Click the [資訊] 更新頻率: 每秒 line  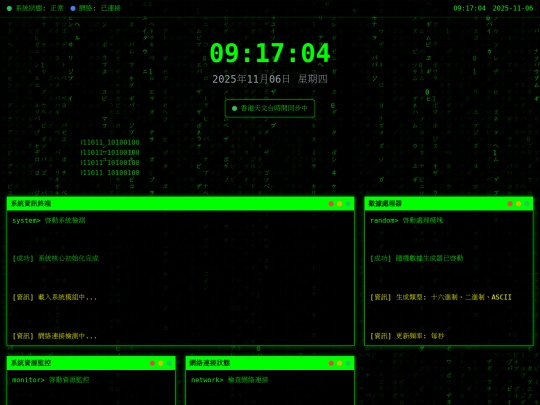tap(407, 336)
